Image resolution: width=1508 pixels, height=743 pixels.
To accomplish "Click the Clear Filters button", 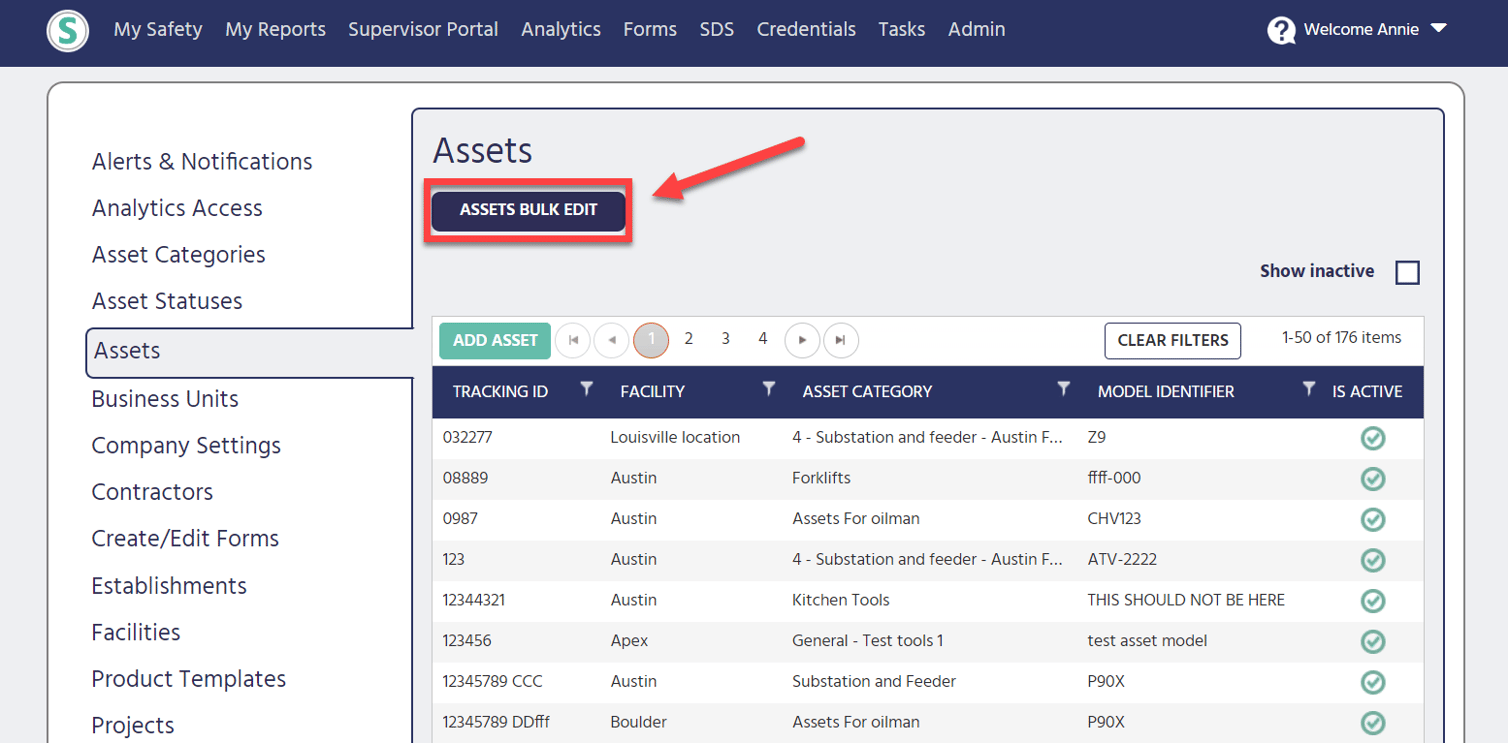I will point(1172,340).
